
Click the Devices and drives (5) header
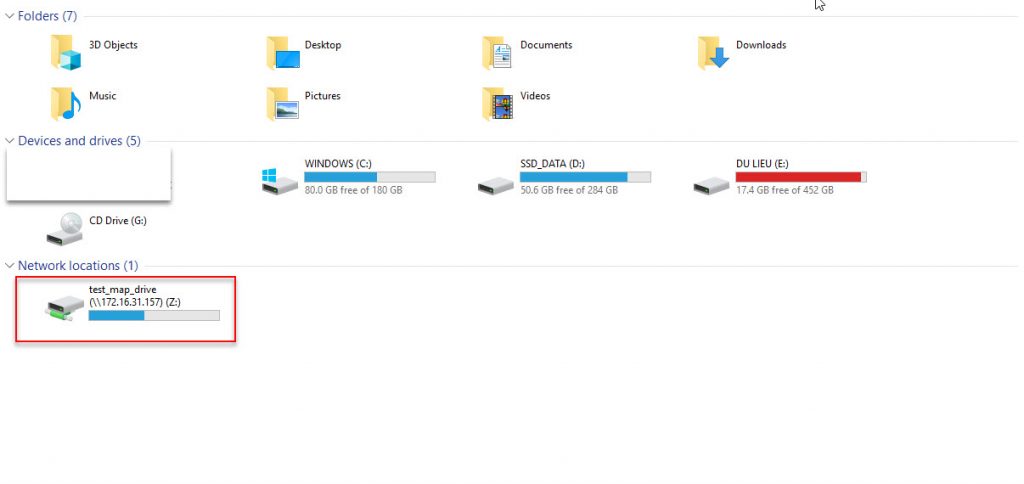79,140
